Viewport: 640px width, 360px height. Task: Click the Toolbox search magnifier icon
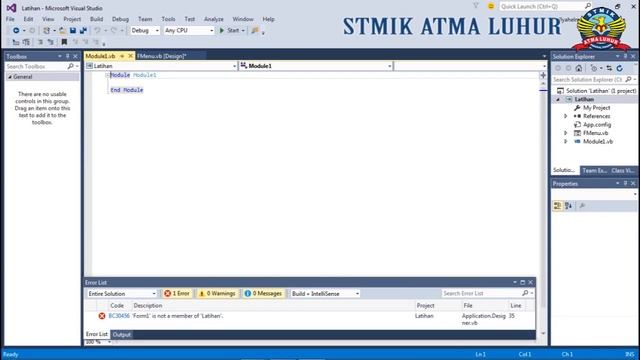pos(70,66)
